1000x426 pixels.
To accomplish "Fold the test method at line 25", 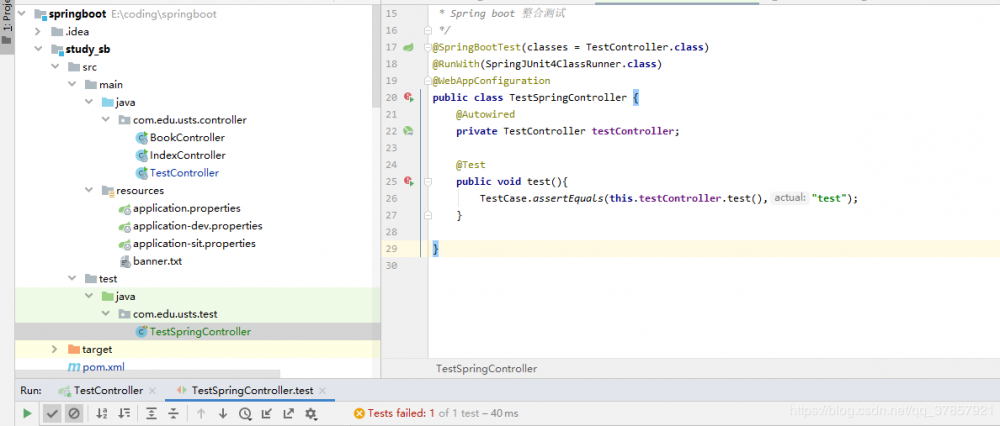I will [427, 182].
